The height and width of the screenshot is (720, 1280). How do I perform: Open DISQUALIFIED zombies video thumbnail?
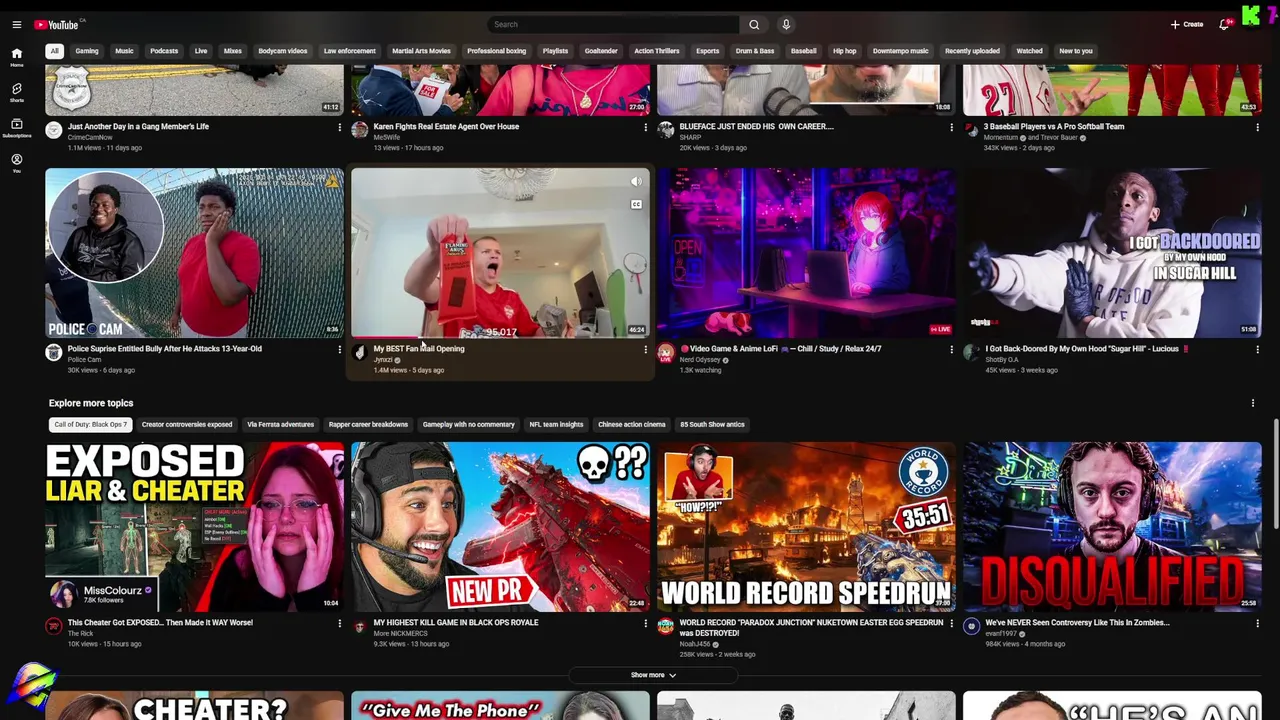(x=1112, y=527)
